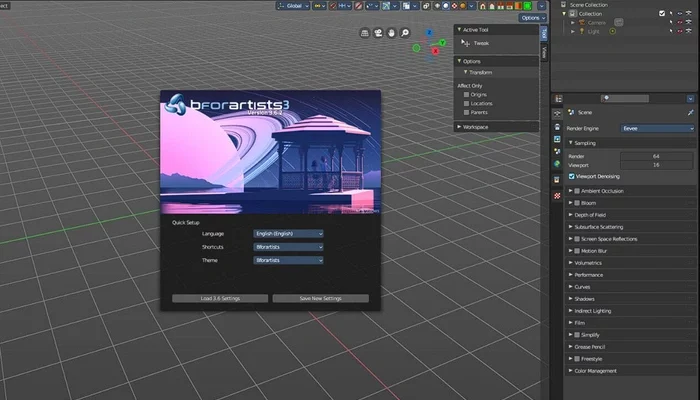This screenshot has width=700, height=400.
Task: Open the Render properties tab icon
Action: pyautogui.click(x=557, y=114)
